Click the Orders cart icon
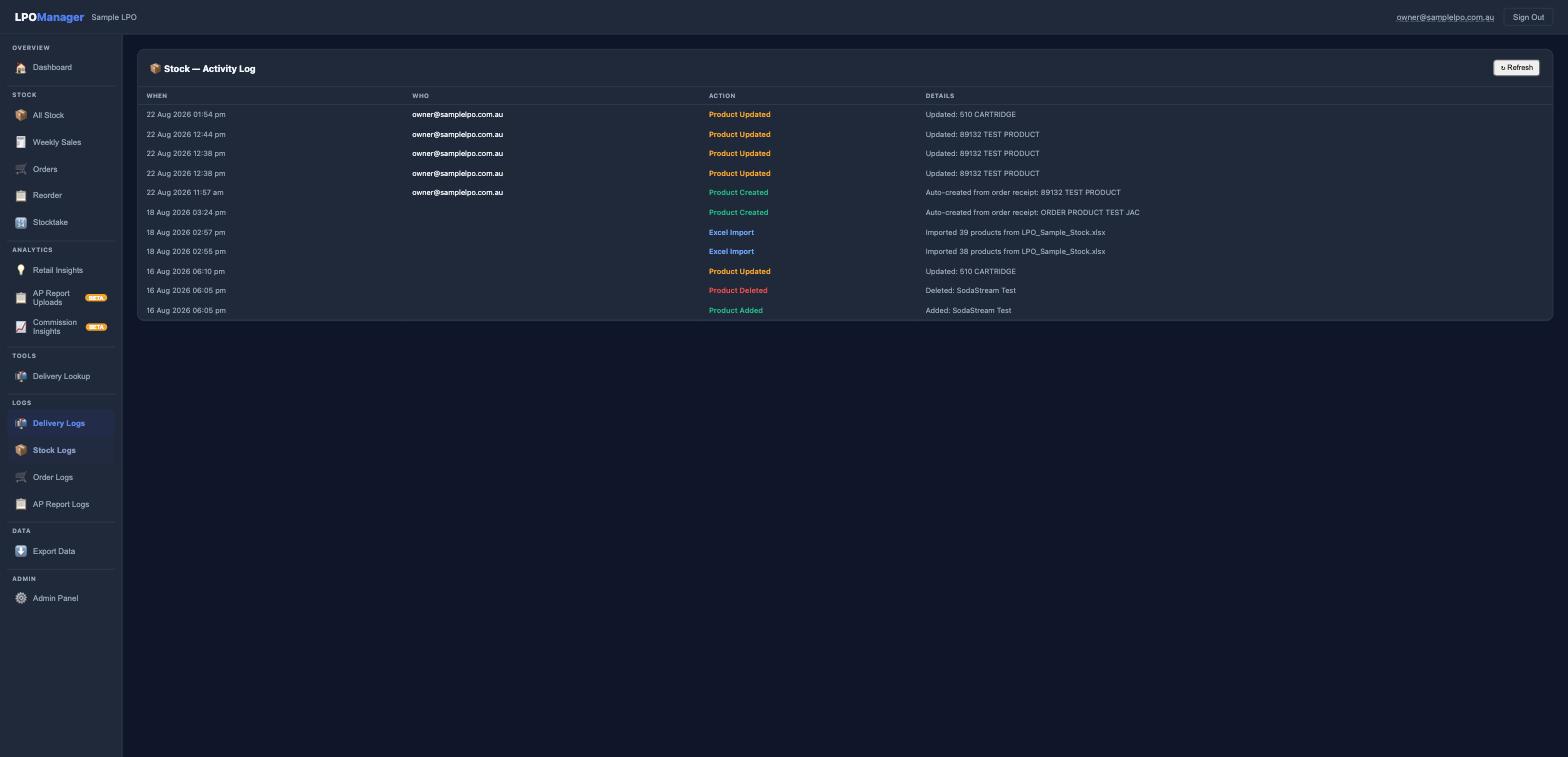1568x757 pixels. point(21,169)
